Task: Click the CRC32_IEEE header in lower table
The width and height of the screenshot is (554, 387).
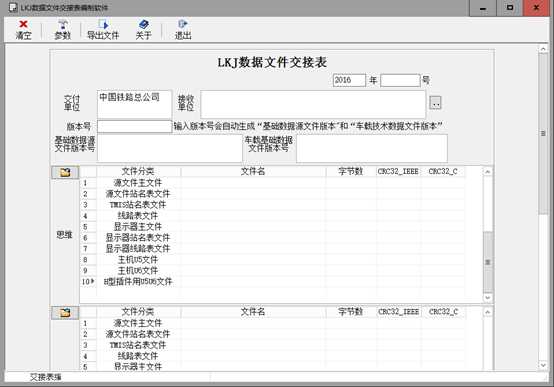Action: [399, 312]
